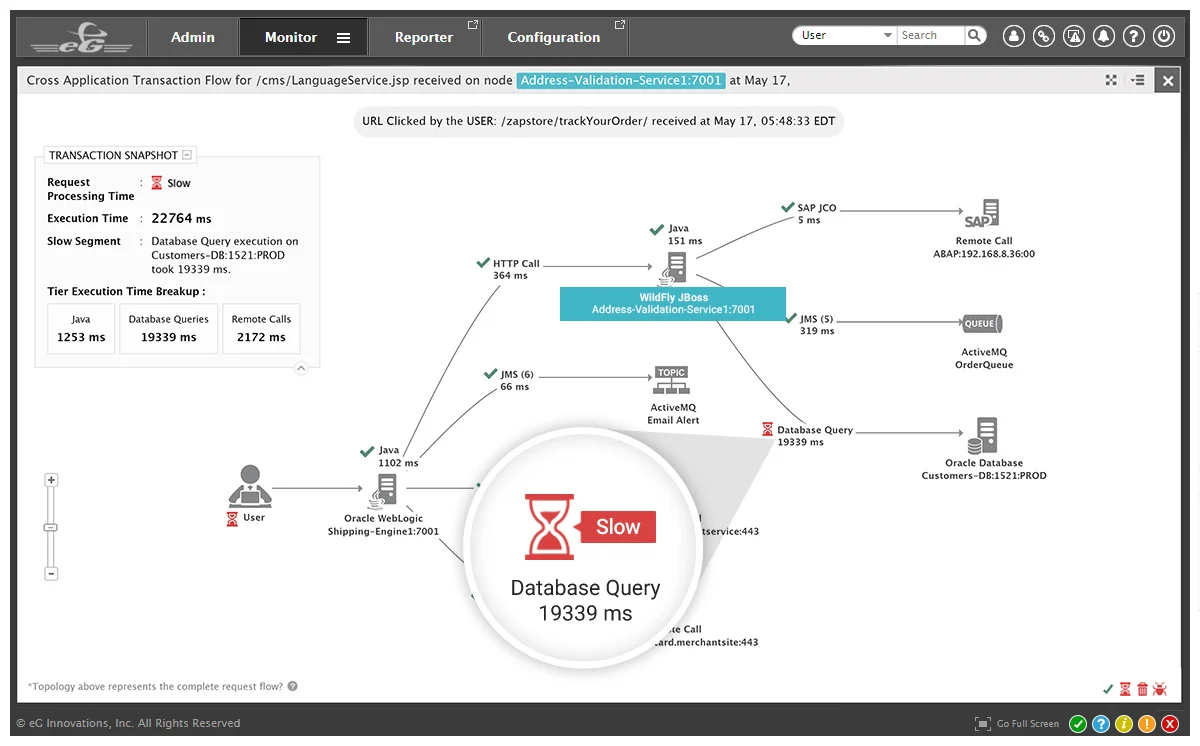
Task: Open the User search type dropdown
Action: pos(845,35)
